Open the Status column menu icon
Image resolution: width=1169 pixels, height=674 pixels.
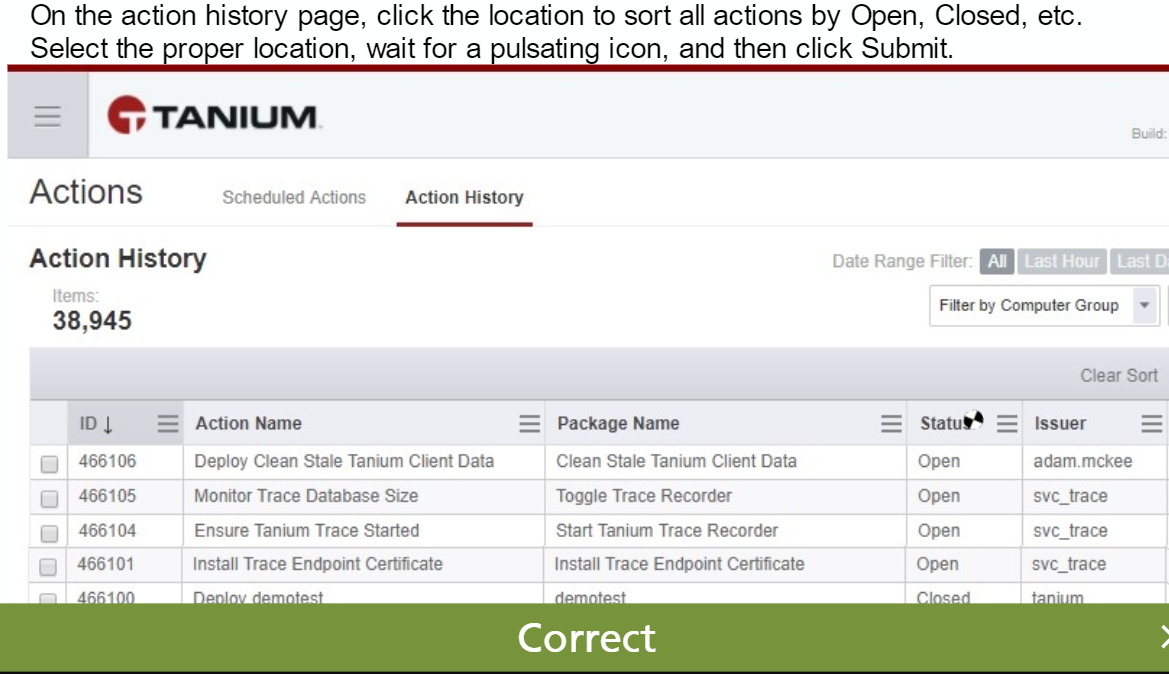click(1006, 424)
